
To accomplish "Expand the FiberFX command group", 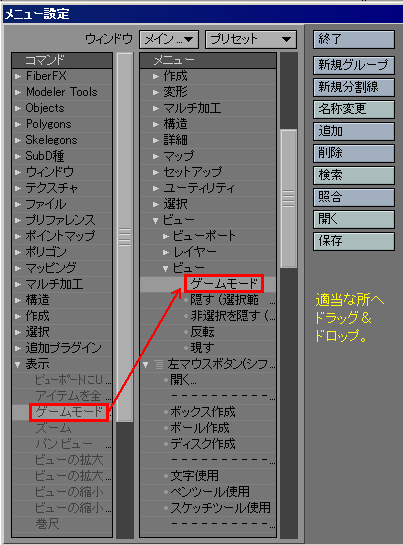I will [x=18, y=76].
